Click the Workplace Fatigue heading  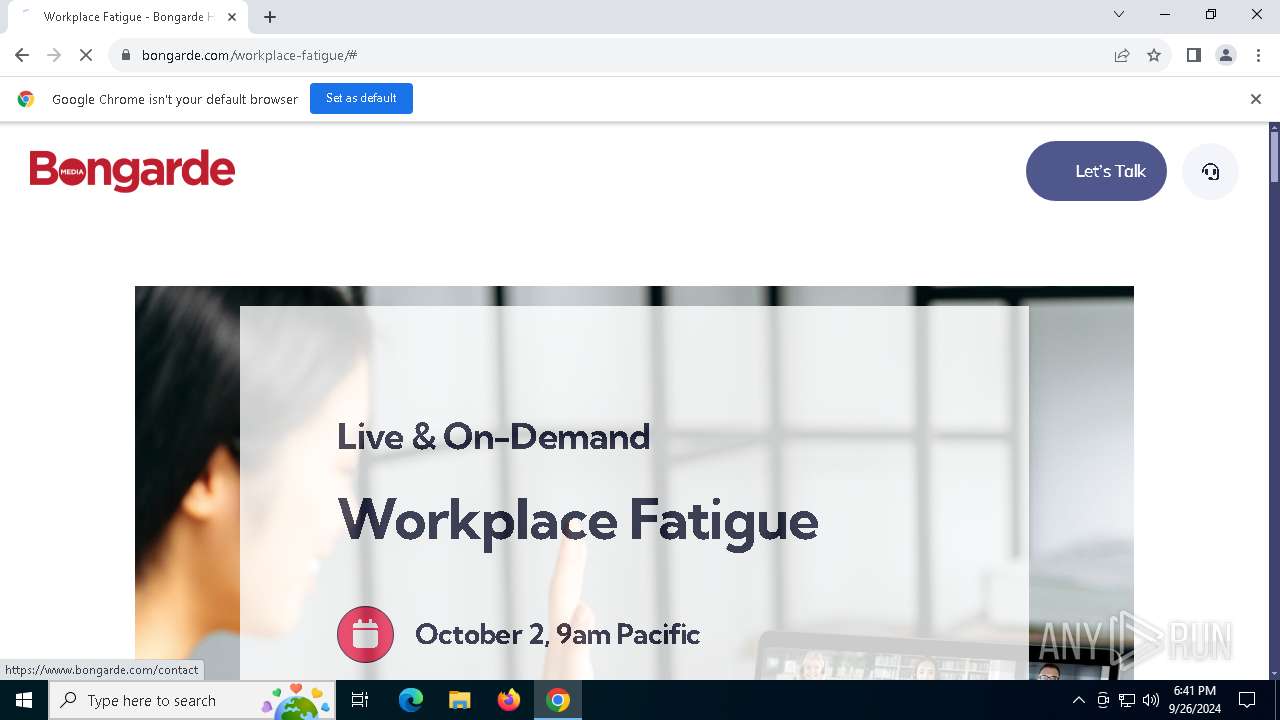[x=578, y=520]
